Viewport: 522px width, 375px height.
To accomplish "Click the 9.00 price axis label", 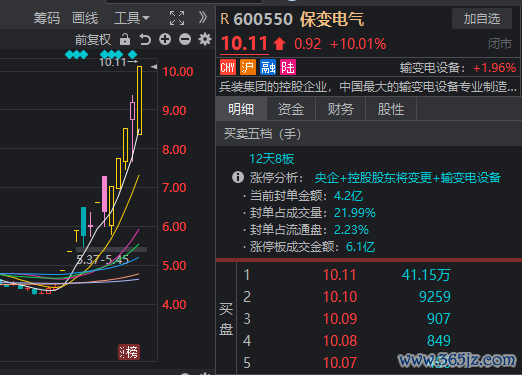I will [x=174, y=111].
